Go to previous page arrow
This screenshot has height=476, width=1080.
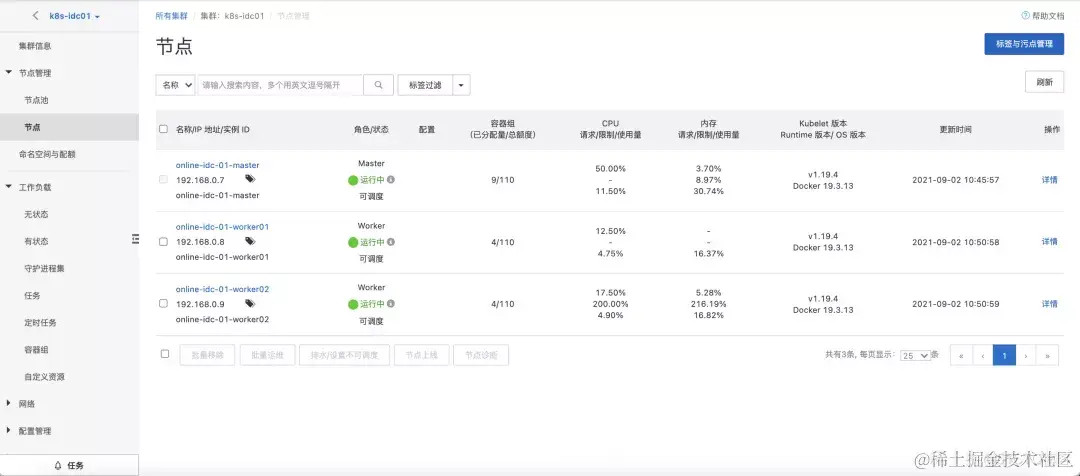tap(982, 355)
